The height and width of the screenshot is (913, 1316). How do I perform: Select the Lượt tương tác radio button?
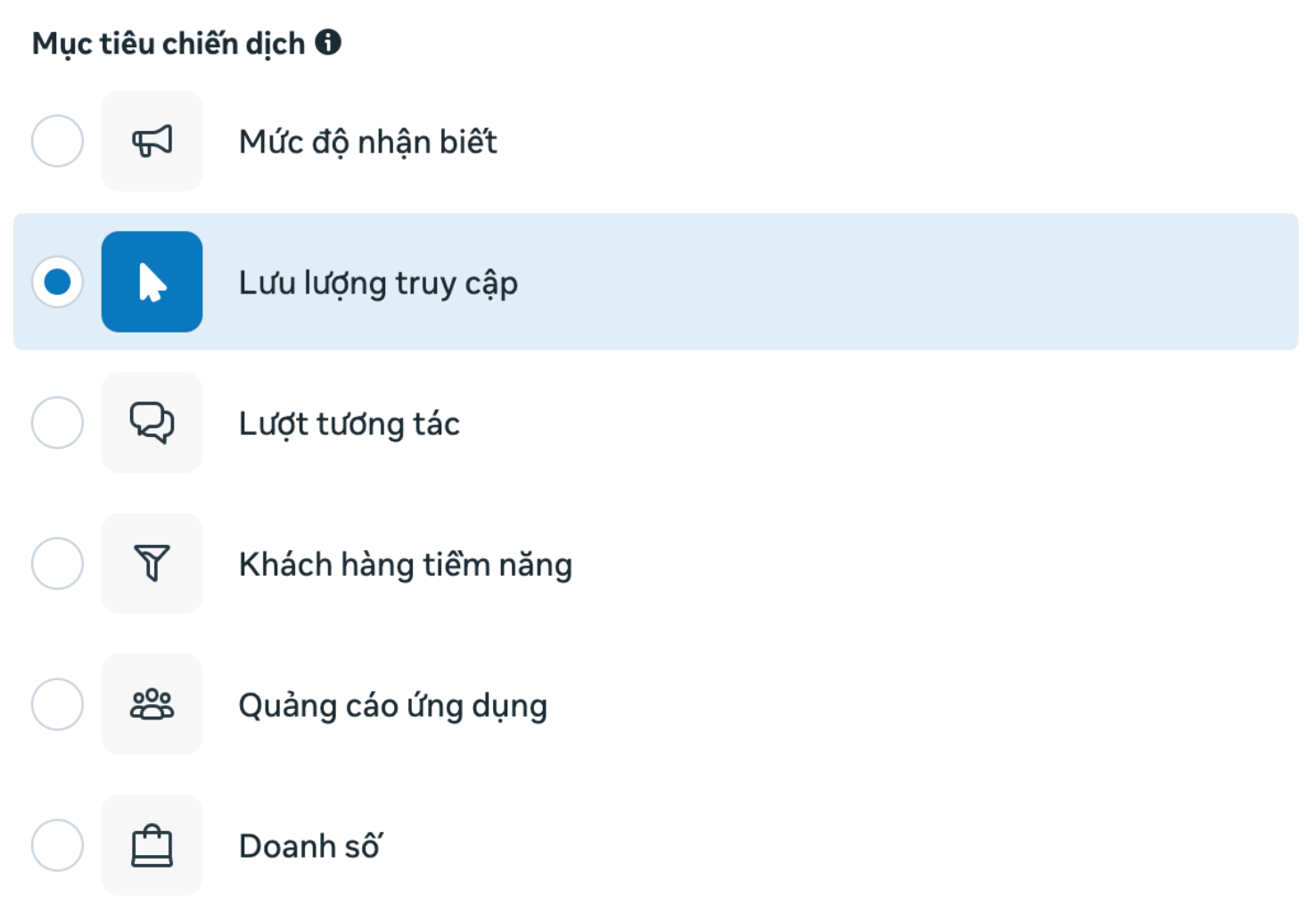[x=57, y=423]
